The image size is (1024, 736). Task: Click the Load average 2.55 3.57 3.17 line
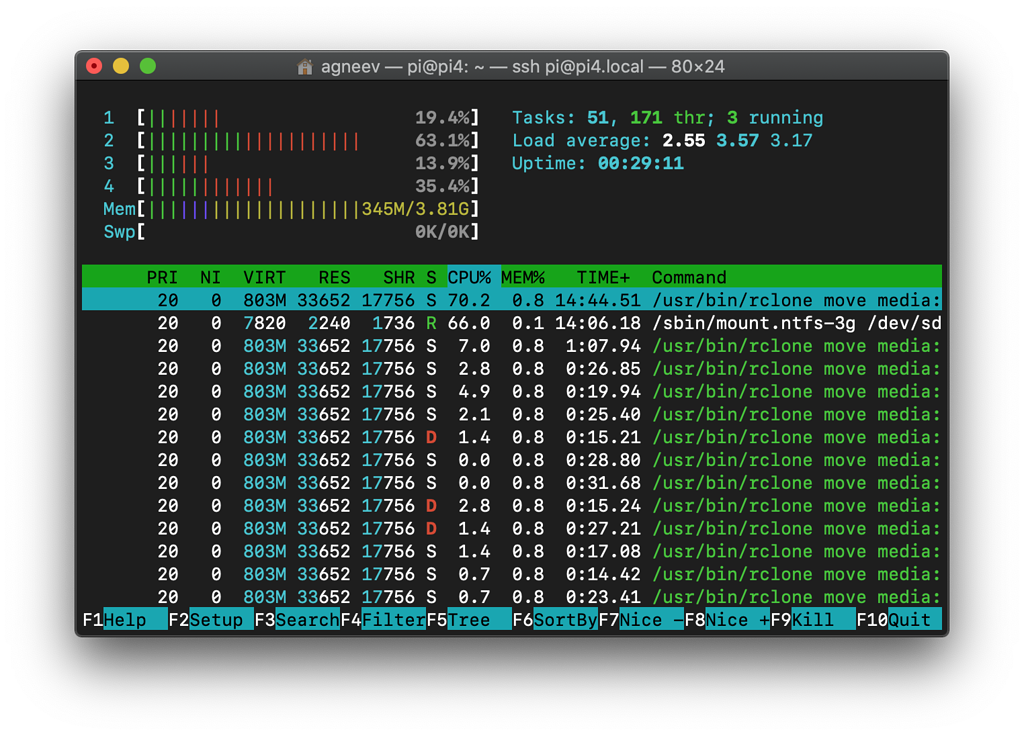click(x=662, y=141)
